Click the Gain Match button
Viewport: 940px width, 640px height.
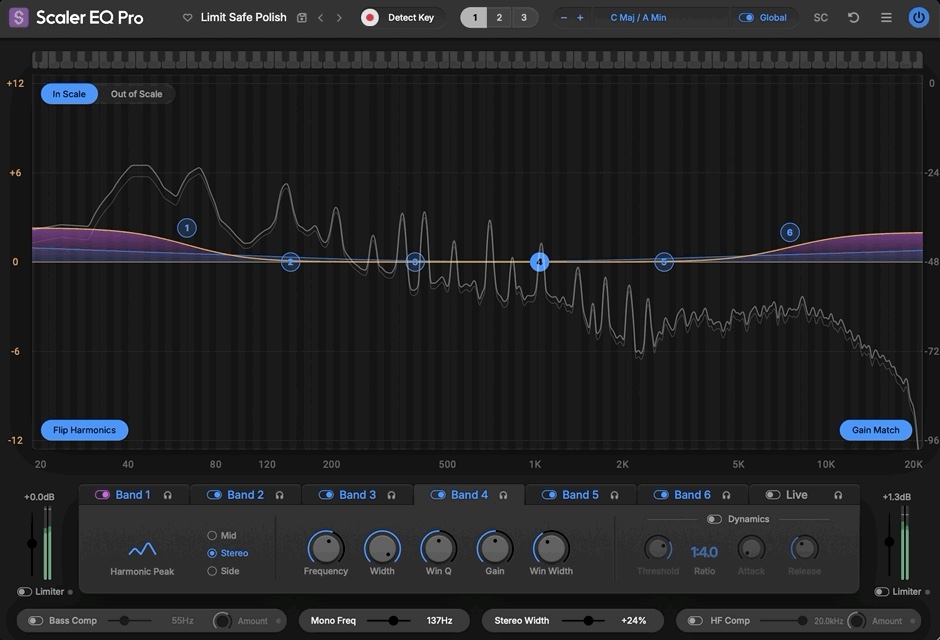click(x=876, y=430)
